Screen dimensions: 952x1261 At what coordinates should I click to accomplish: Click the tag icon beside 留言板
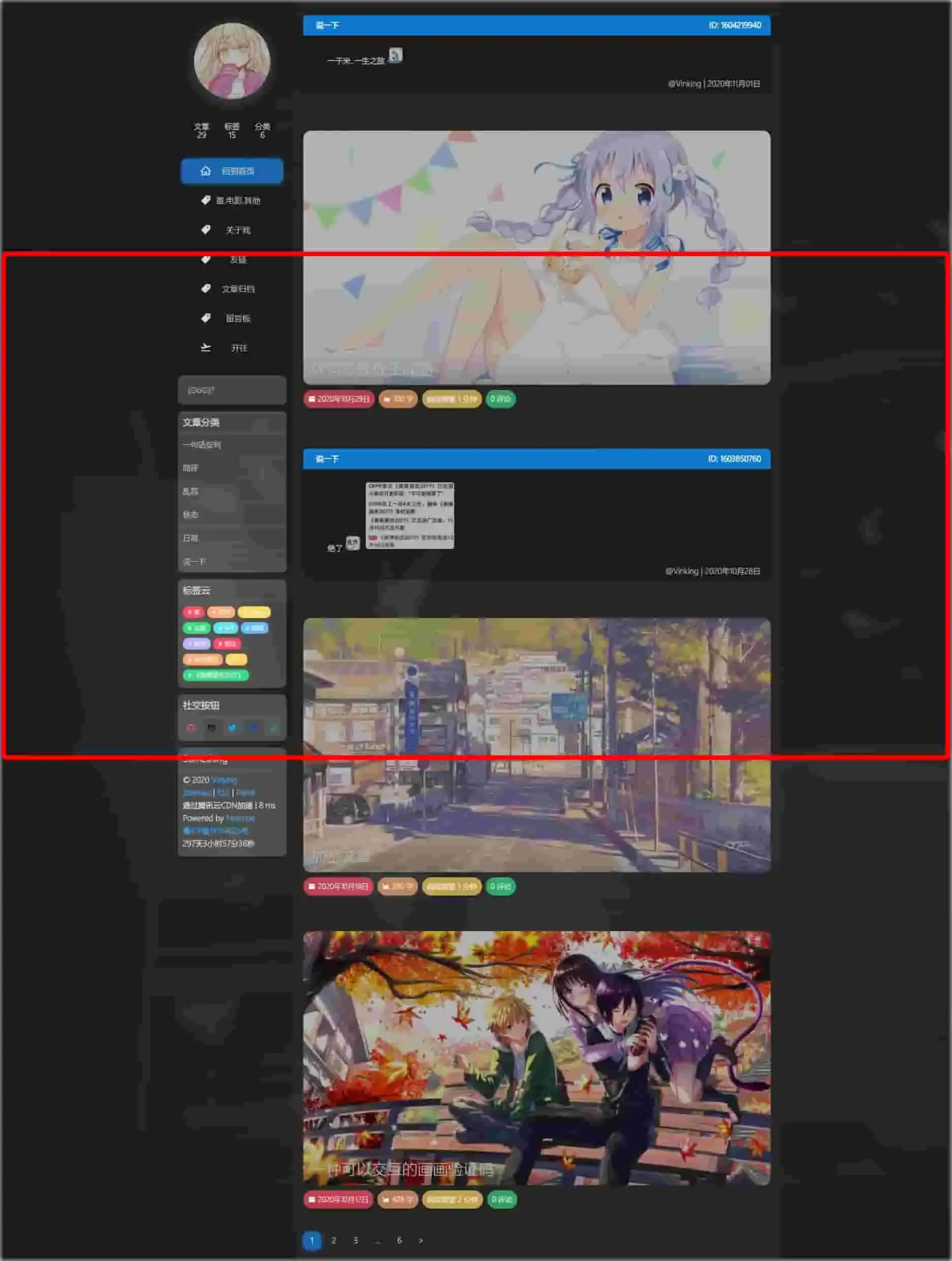[x=206, y=318]
